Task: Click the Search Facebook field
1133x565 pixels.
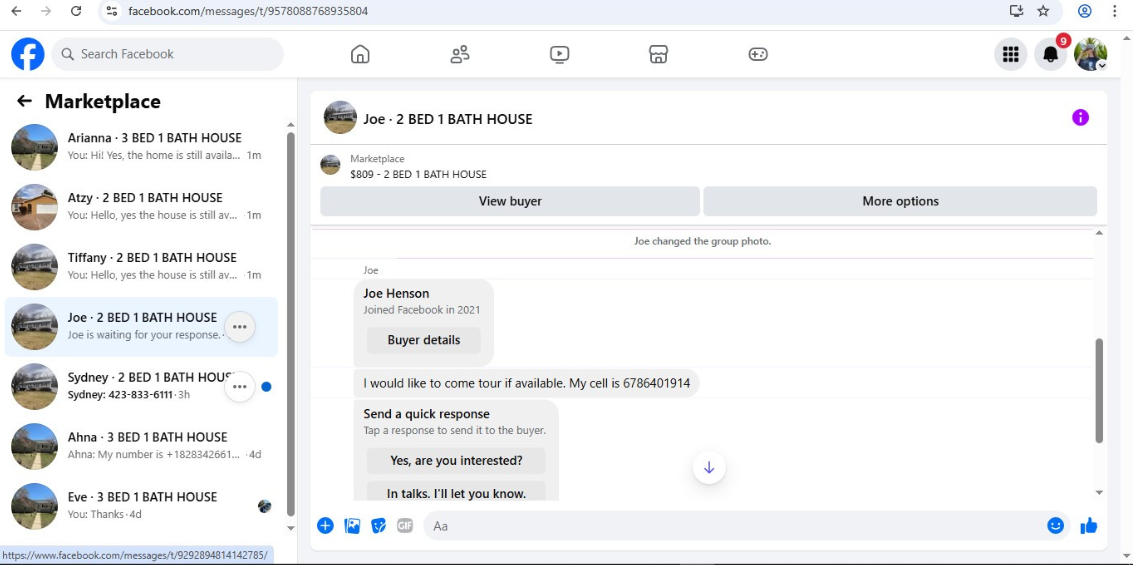Action: 168,54
